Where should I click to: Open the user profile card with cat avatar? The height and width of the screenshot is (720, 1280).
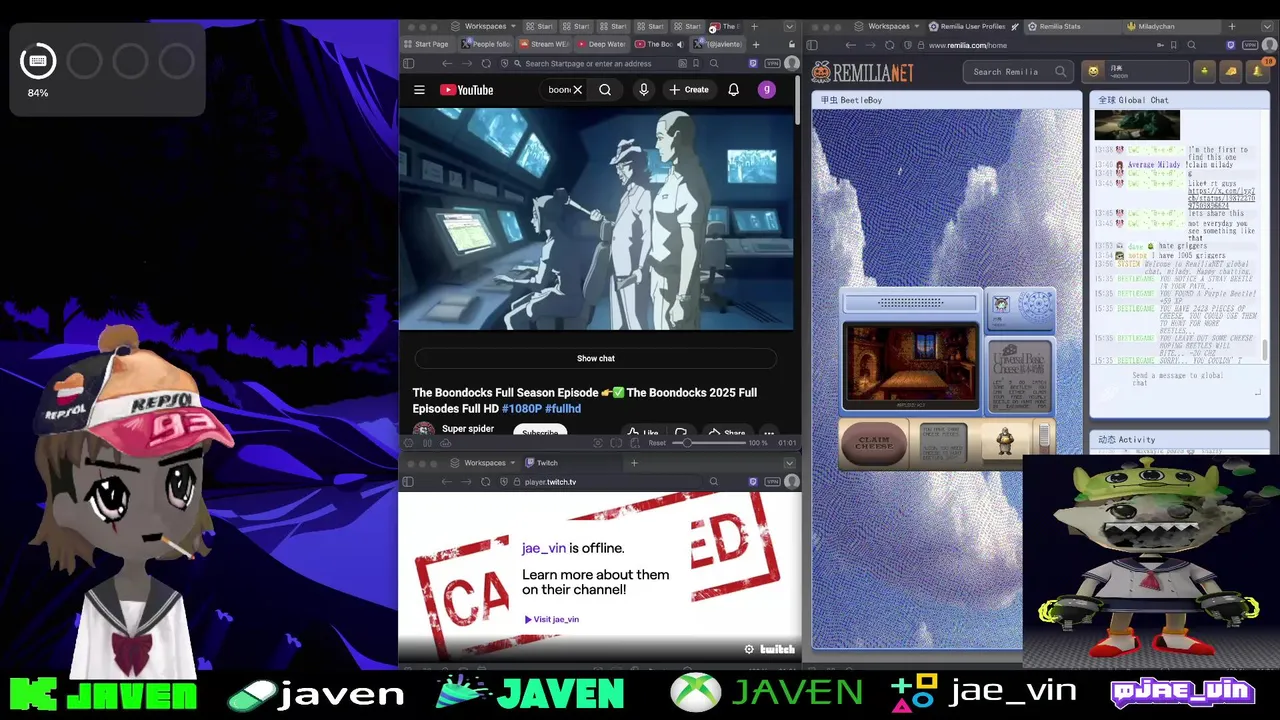click(1135, 71)
